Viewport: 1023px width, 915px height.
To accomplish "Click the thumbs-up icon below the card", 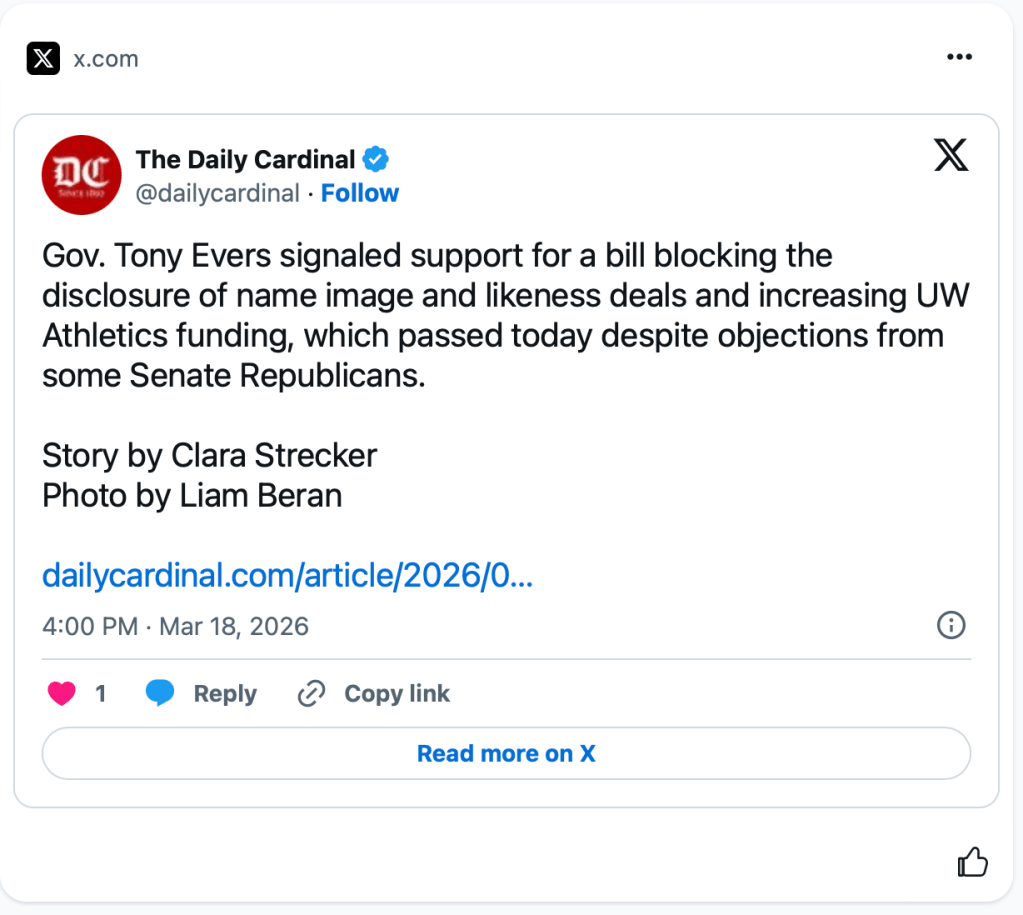I will pos(972,862).
